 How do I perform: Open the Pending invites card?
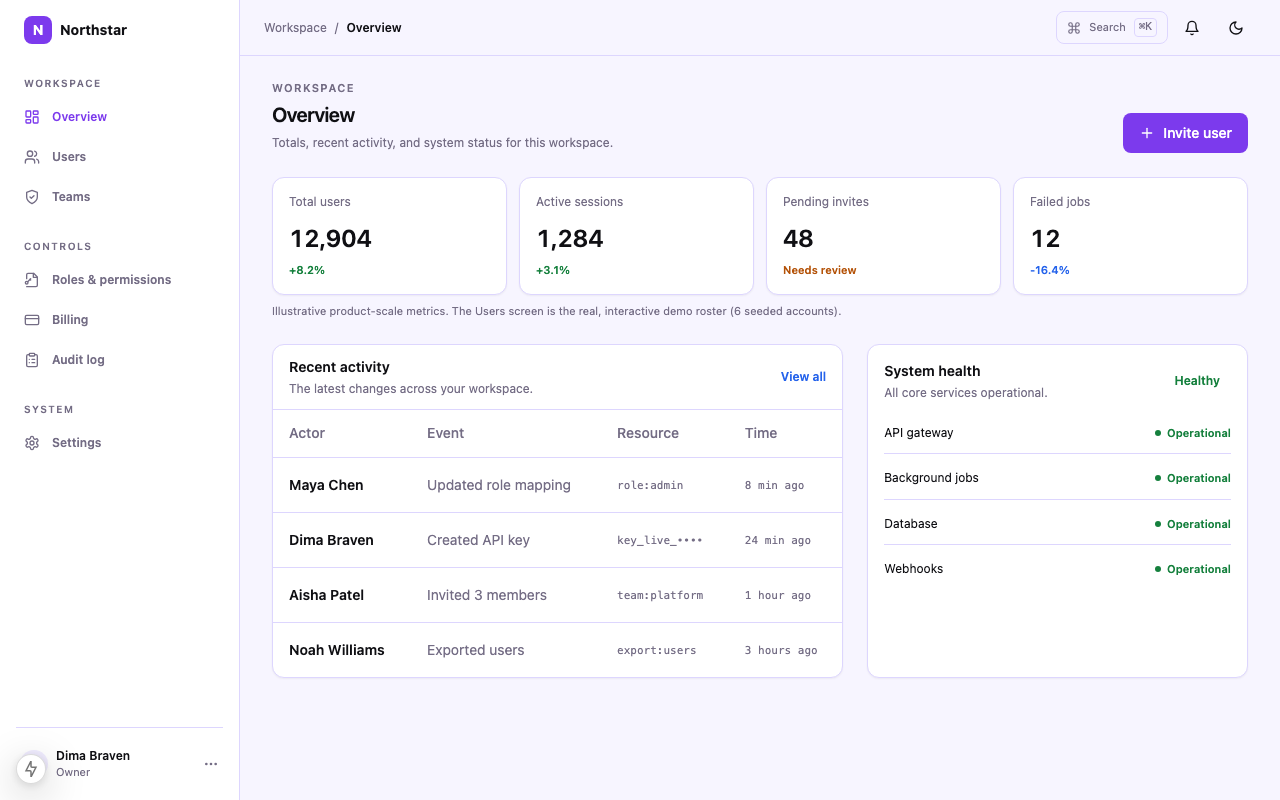[883, 236]
